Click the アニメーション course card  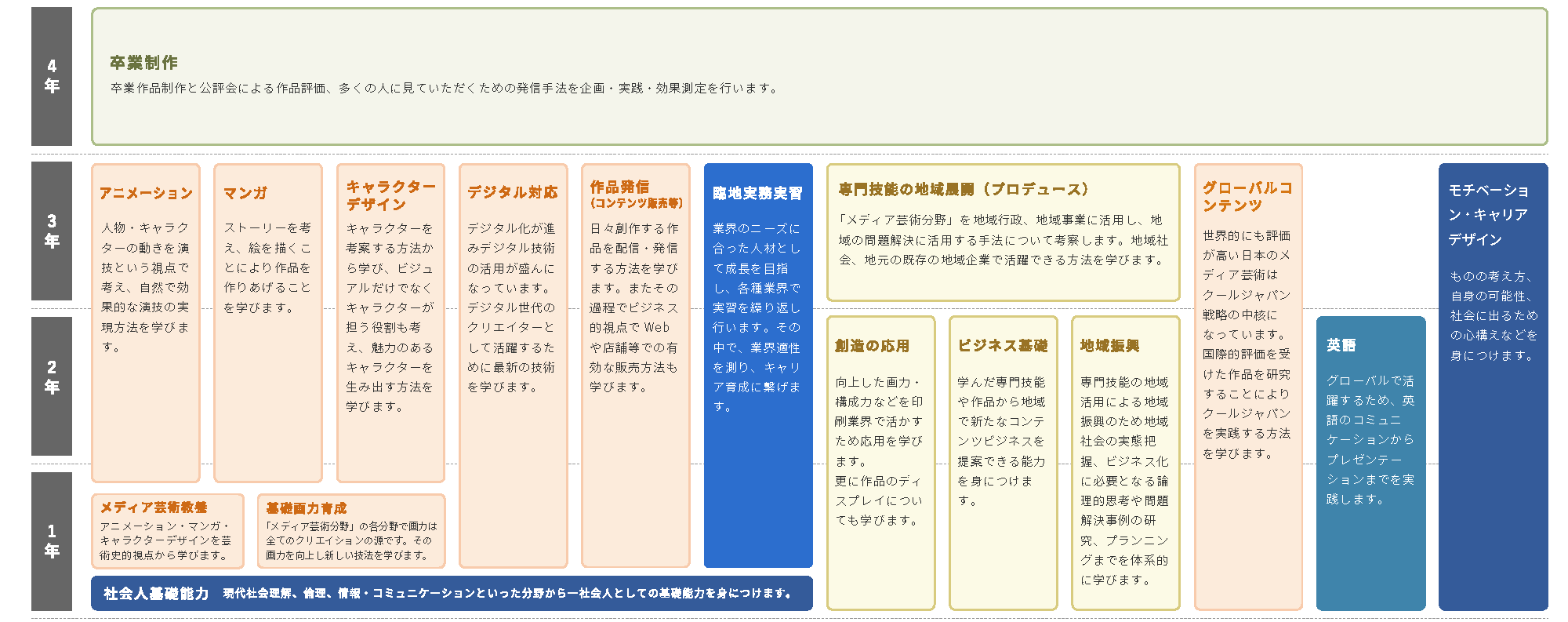[x=146, y=322]
